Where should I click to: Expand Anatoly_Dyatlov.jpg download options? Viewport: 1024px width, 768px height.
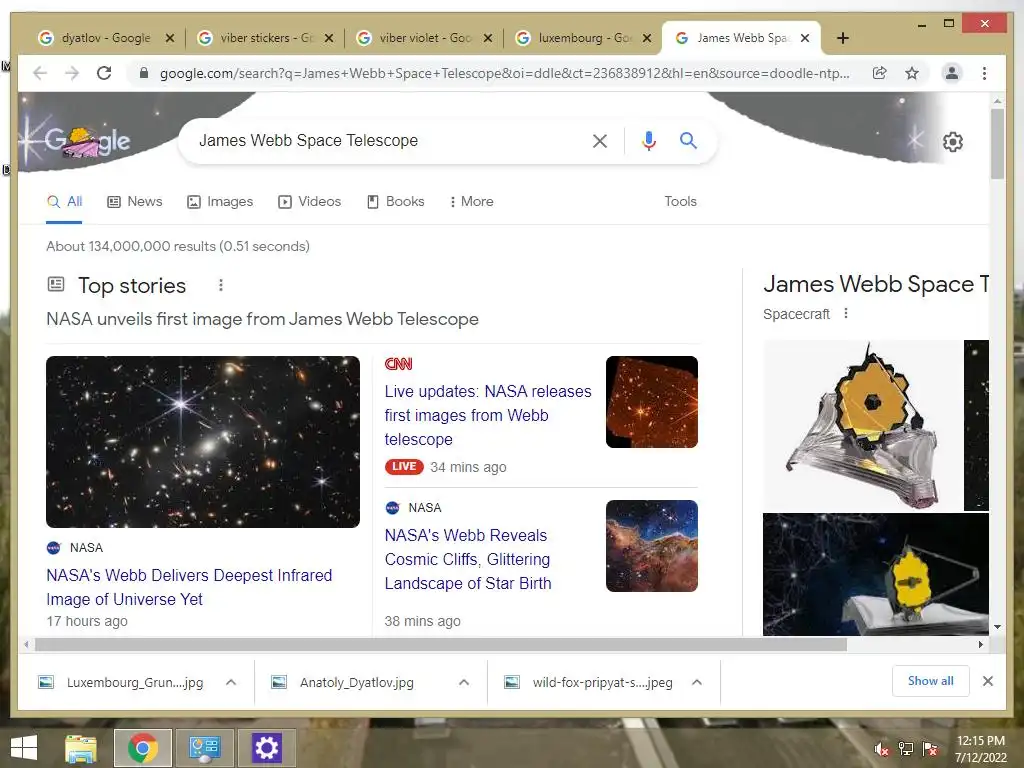(x=464, y=682)
